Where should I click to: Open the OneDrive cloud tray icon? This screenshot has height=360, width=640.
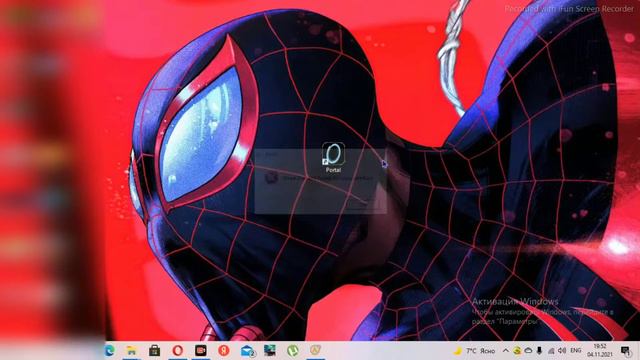[528, 351]
